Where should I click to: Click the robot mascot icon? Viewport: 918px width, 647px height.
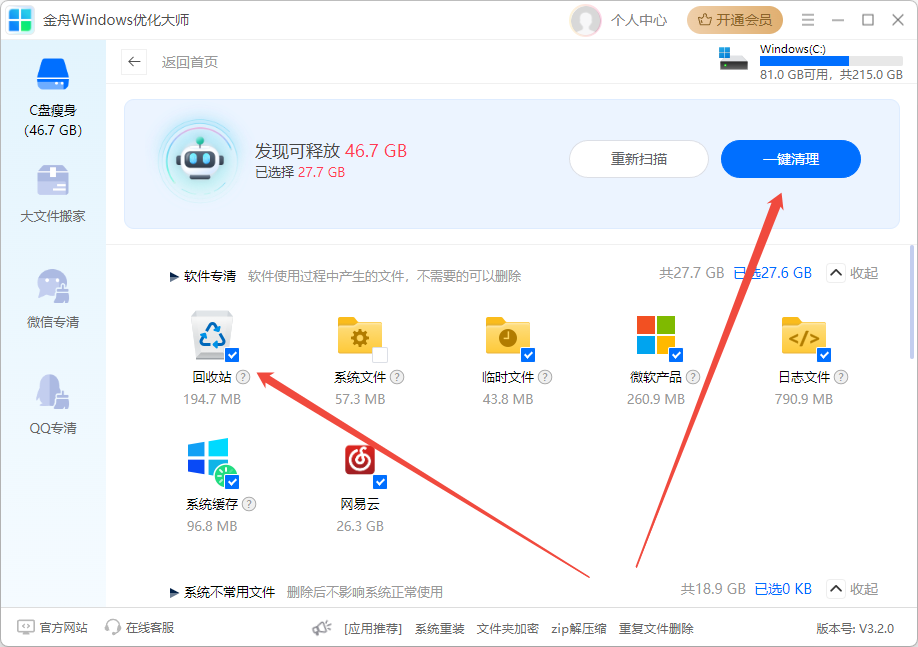(x=200, y=160)
